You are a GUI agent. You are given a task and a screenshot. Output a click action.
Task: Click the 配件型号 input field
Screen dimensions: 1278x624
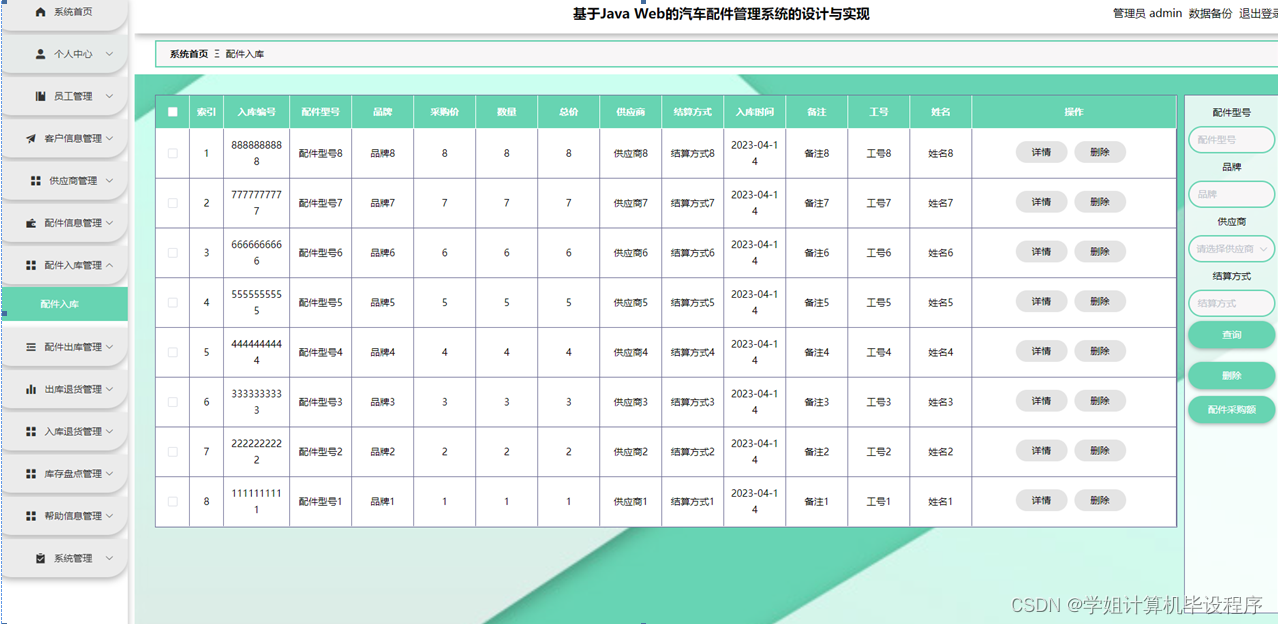(x=1231, y=140)
